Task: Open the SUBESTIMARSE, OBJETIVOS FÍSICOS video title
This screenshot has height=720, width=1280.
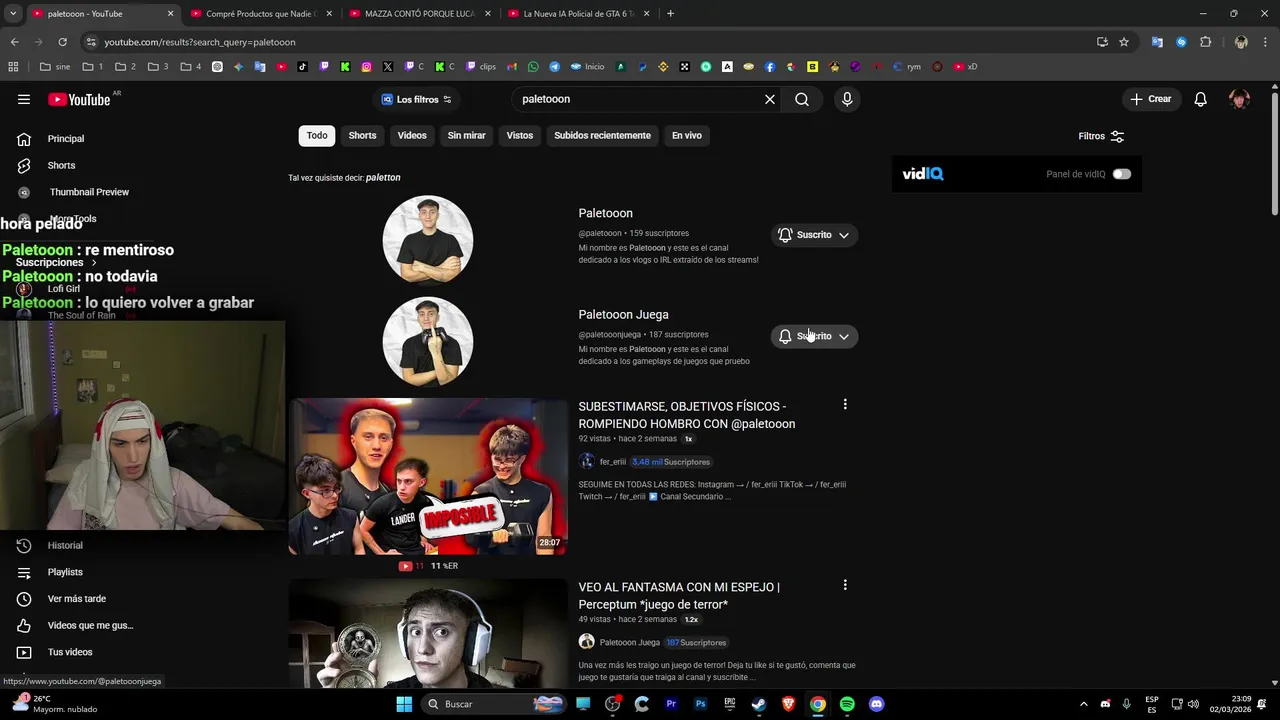Action: (687, 415)
